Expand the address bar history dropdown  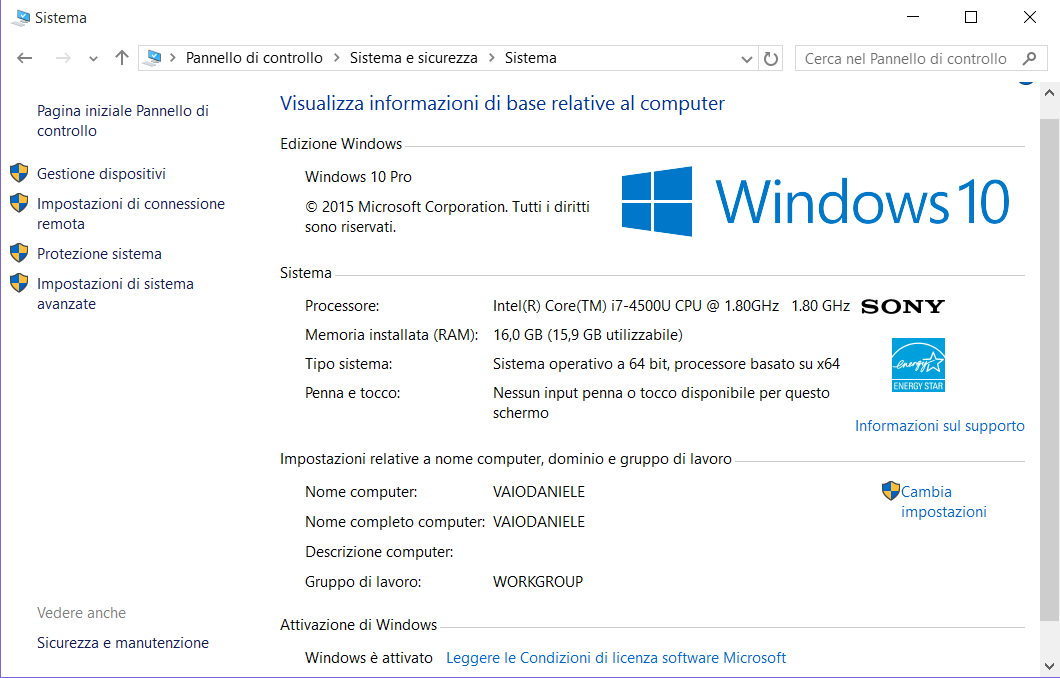[x=746, y=59]
